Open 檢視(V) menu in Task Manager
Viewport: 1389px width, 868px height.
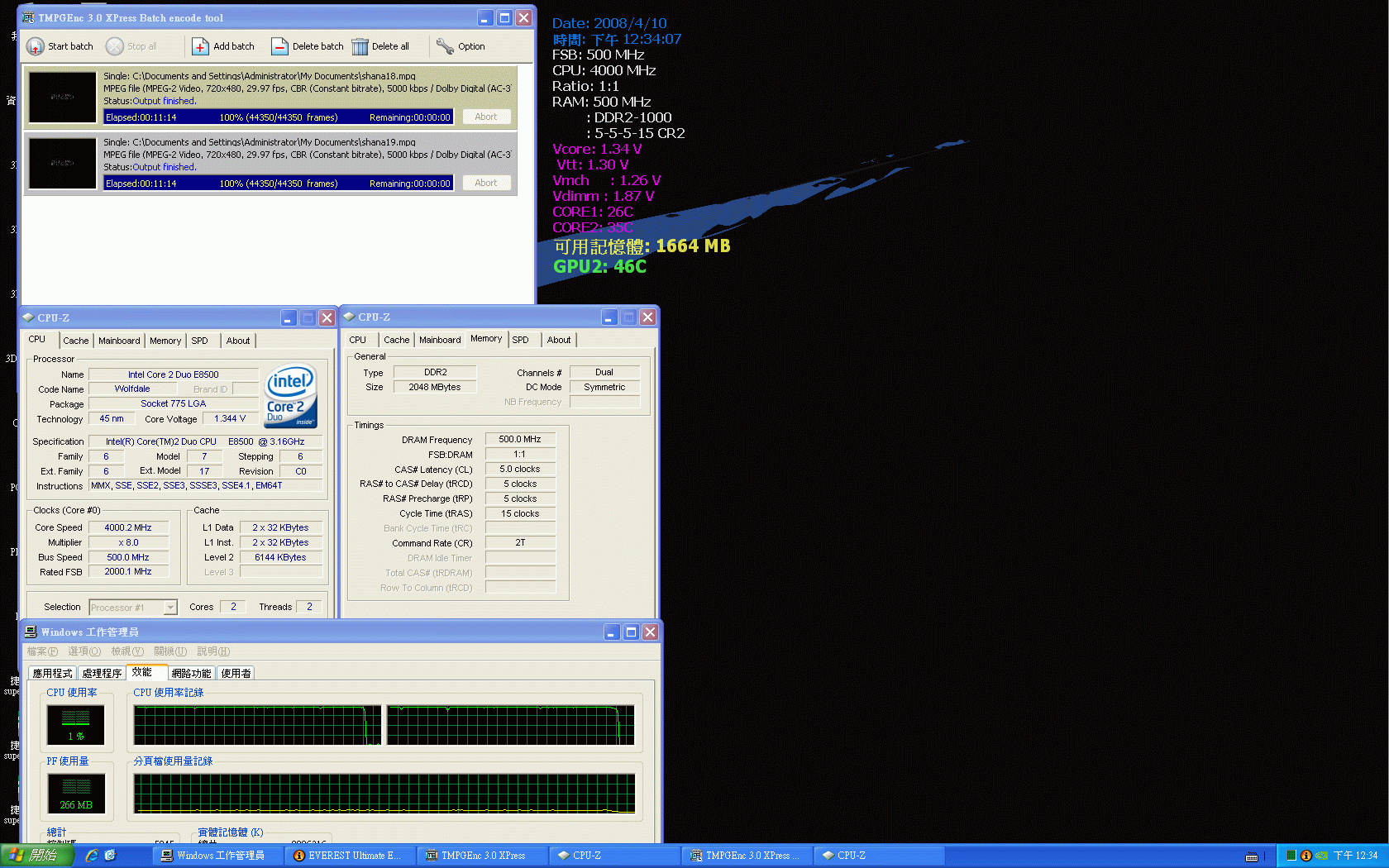point(127,651)
